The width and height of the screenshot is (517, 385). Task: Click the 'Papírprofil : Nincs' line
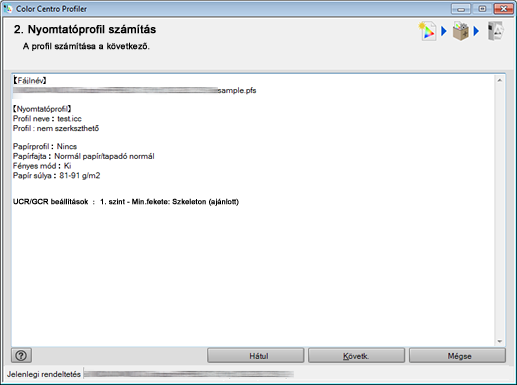45,146
